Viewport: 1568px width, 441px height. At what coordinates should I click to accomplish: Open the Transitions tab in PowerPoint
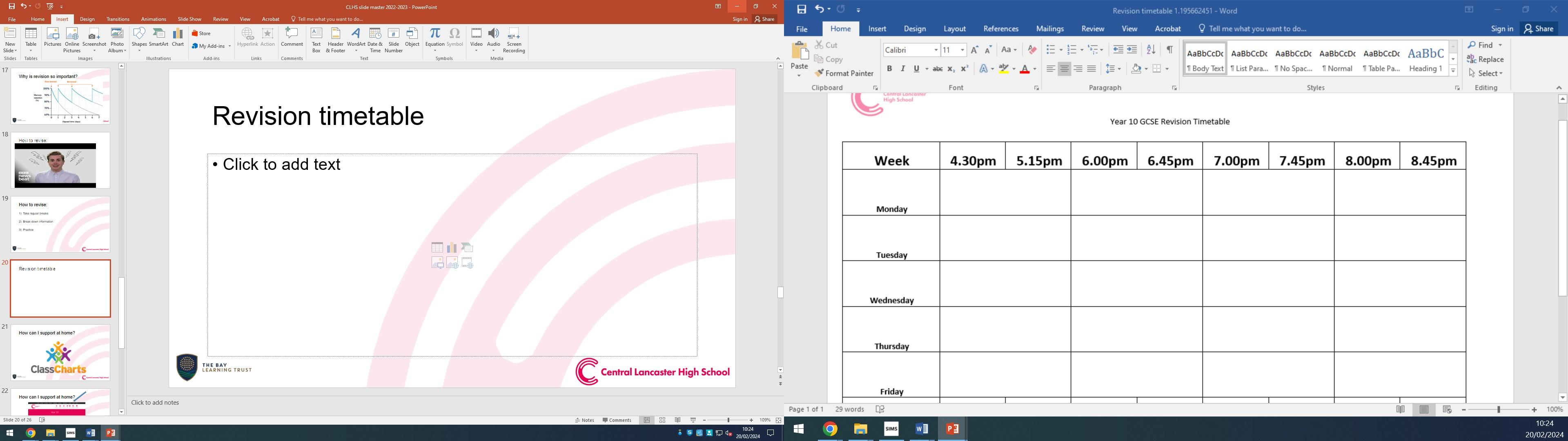tap(118, 20)
